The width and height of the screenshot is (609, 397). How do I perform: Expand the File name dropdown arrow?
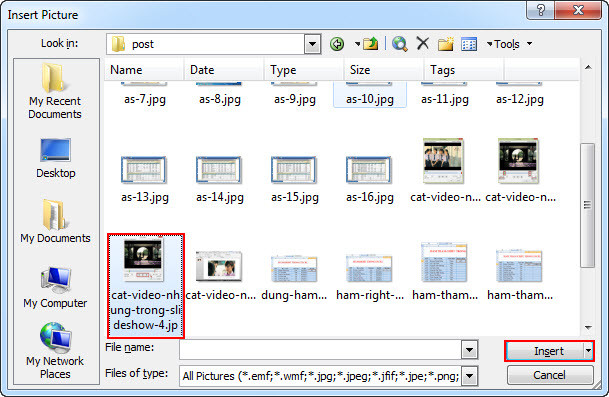pyautogui.click(x=470, y=350)
